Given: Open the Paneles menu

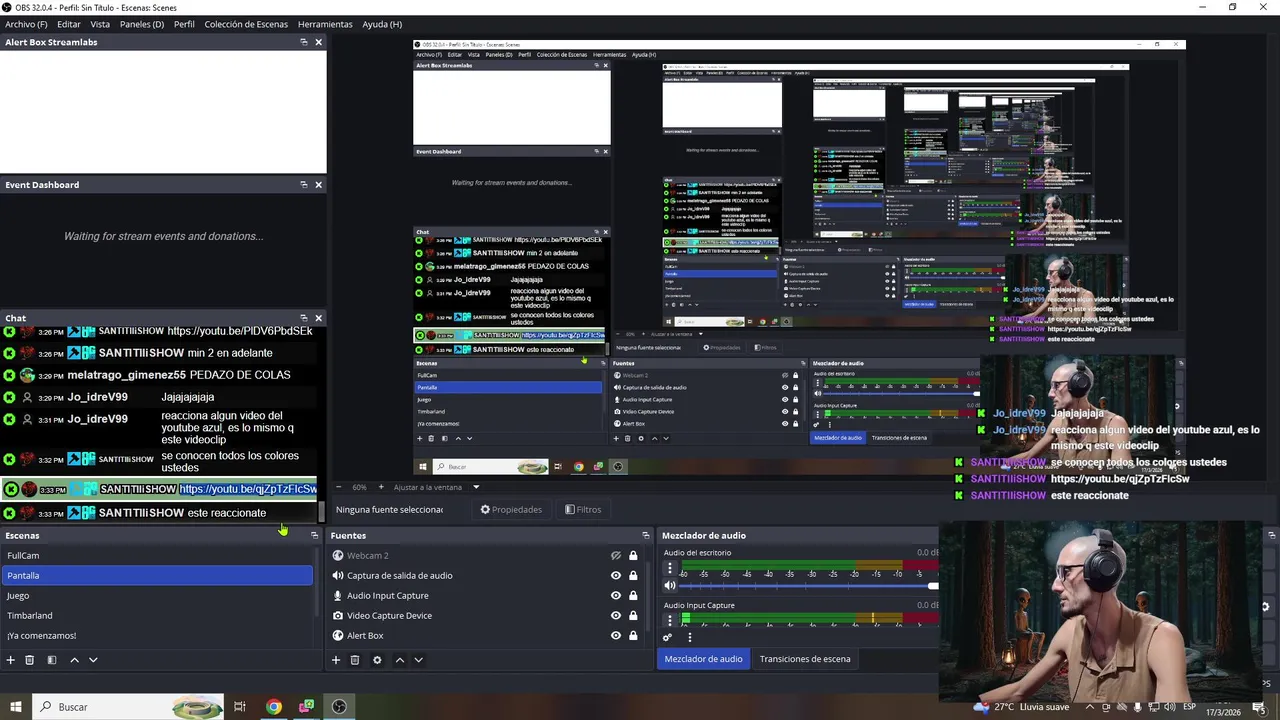Looking at the screenshot, I should (x=142, y=24).
